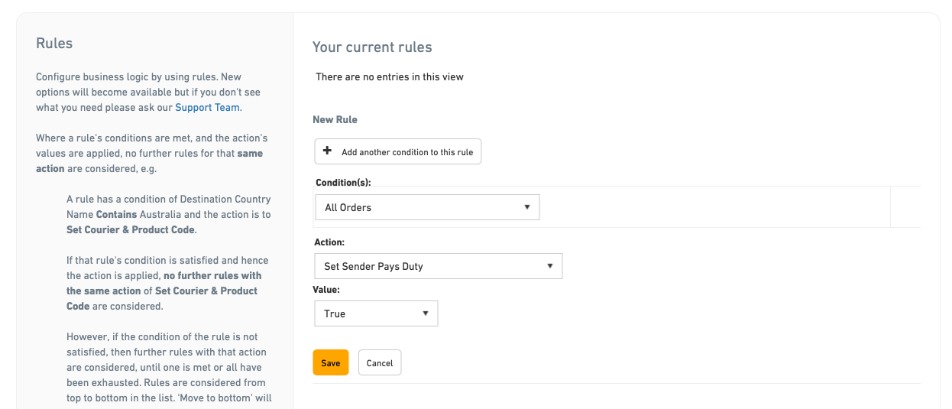Click the arrow on the Condition(s) dropdown
This screenshot has width=952, height=409.
click(x=526, y=207)
